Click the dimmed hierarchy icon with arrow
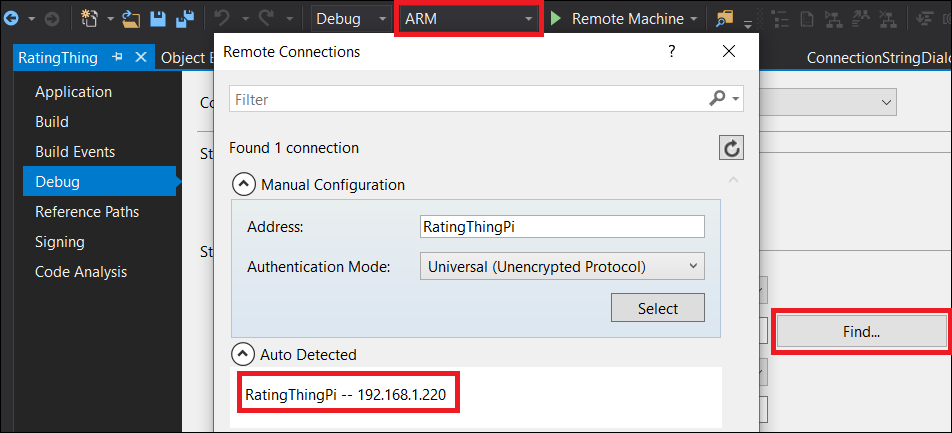Image resolution: width=952 pixels, height=433 pixels. click(860, 19)
